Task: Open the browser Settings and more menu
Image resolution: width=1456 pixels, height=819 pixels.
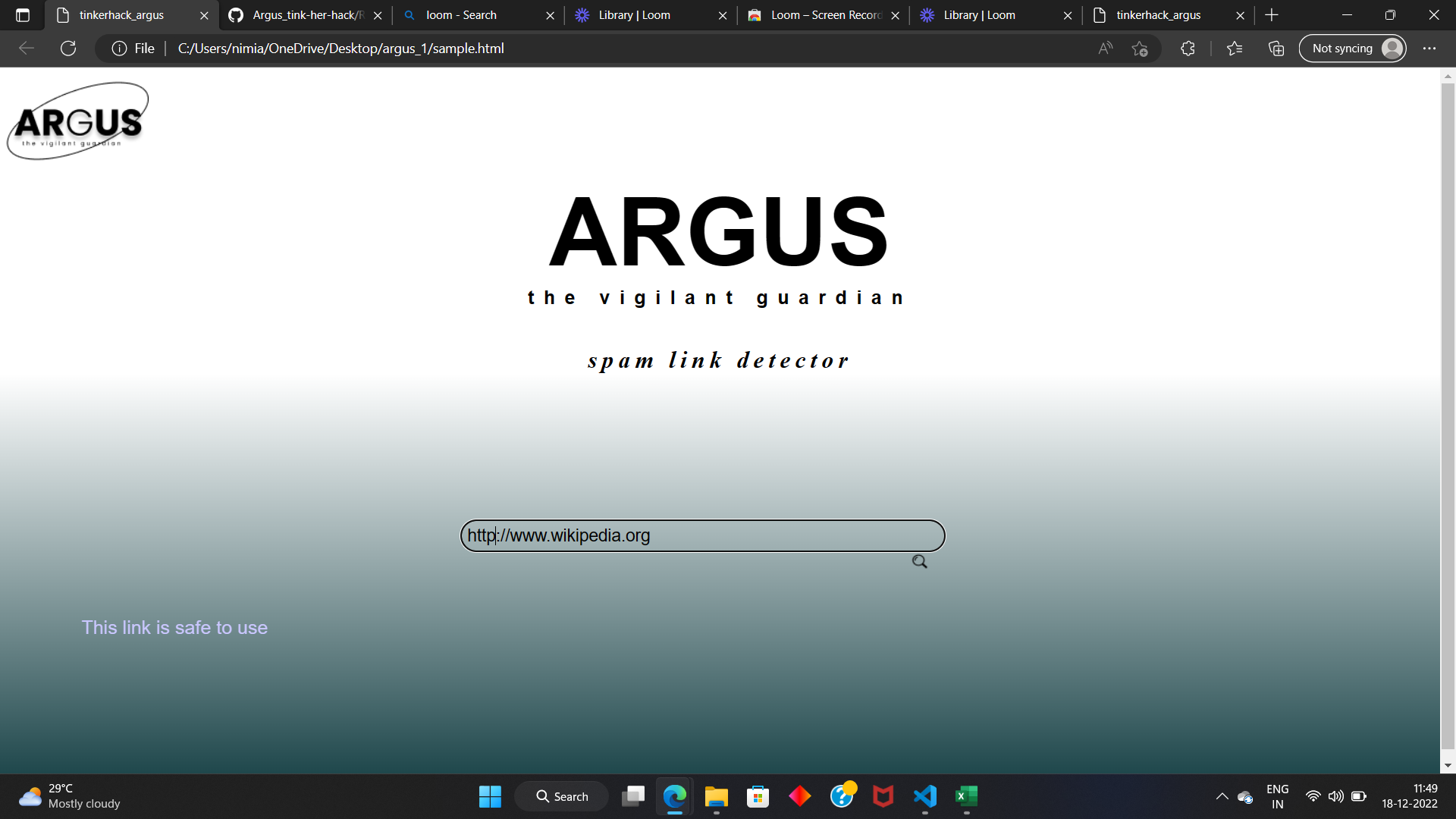Action: point(1430,48)
